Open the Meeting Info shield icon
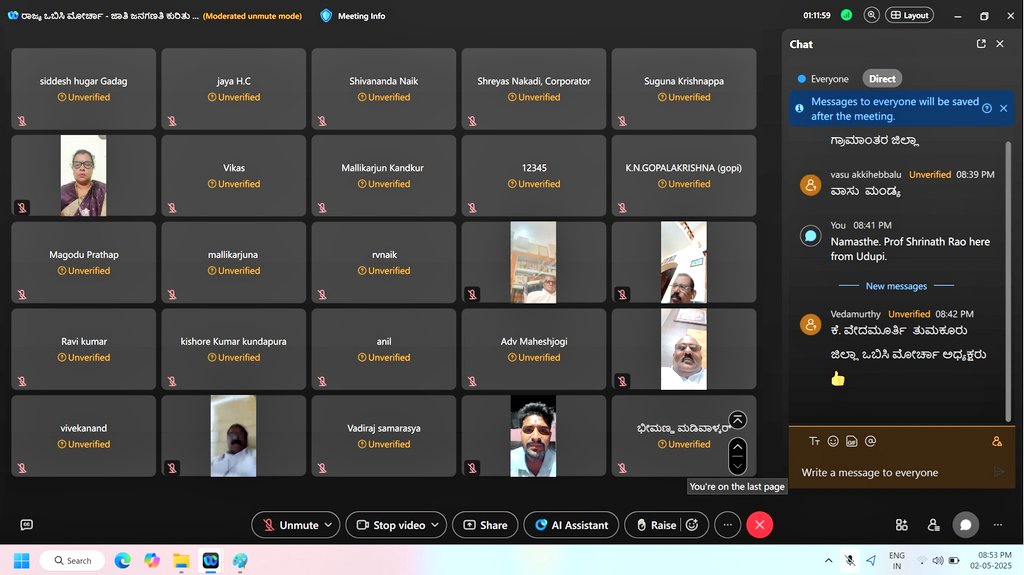This screenshot has width=1024, height=575. coord(326,16)
